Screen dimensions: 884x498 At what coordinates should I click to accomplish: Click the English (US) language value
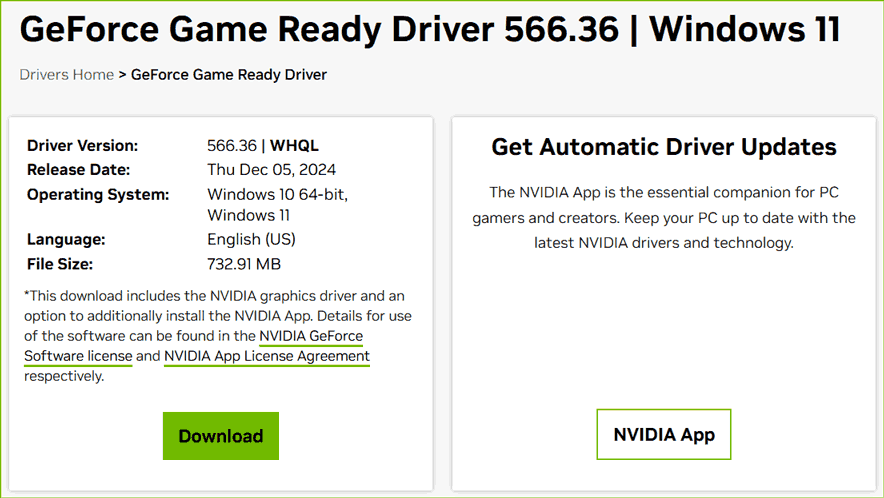point(251,240)
